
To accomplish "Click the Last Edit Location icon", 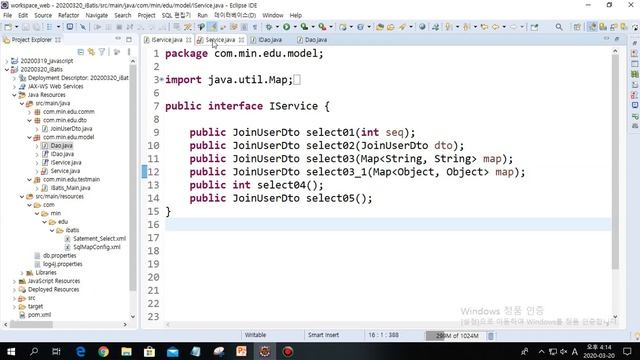I will click(x=484, y=27).
